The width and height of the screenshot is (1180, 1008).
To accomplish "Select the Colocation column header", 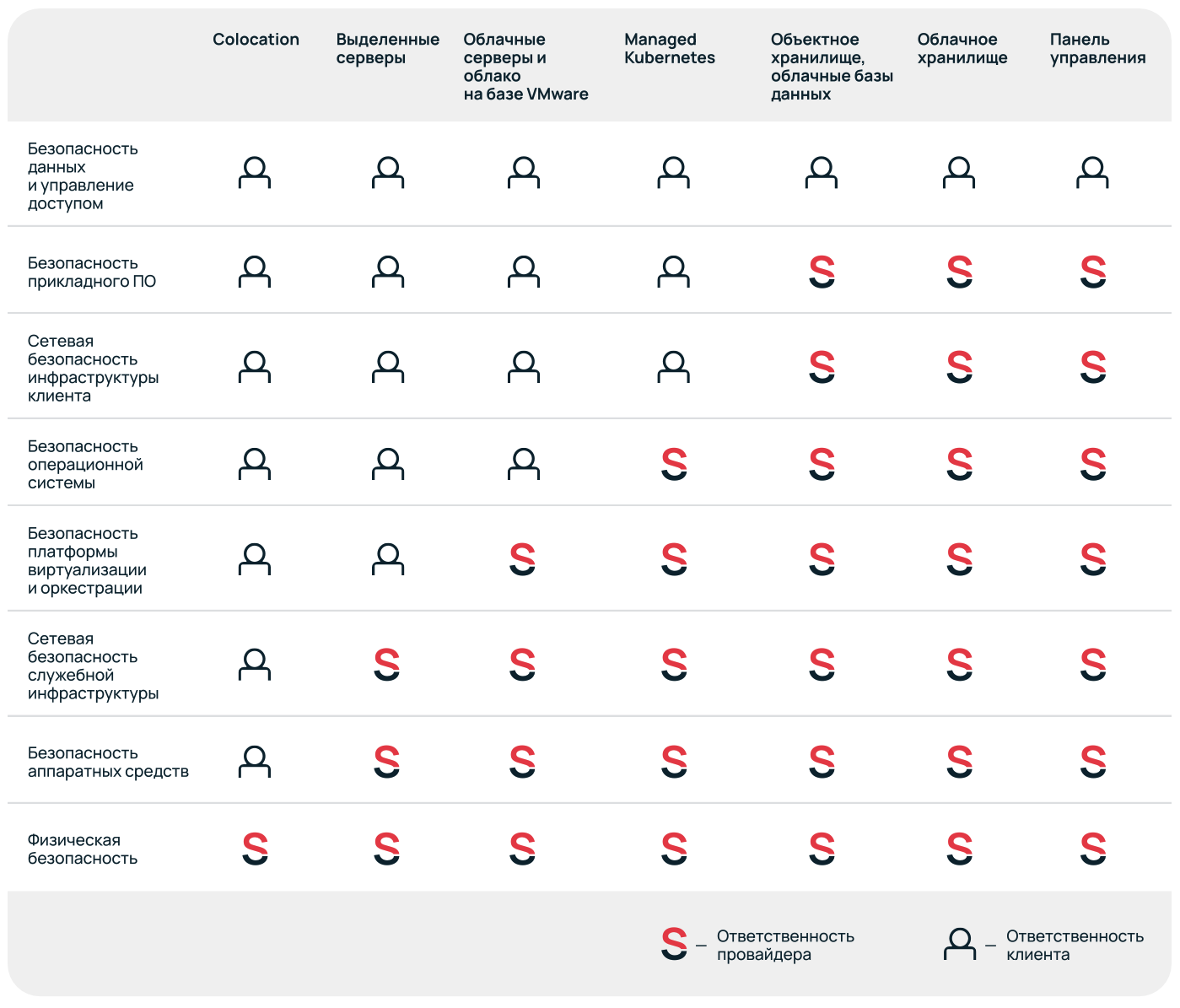I will click(x=256, y=40).
